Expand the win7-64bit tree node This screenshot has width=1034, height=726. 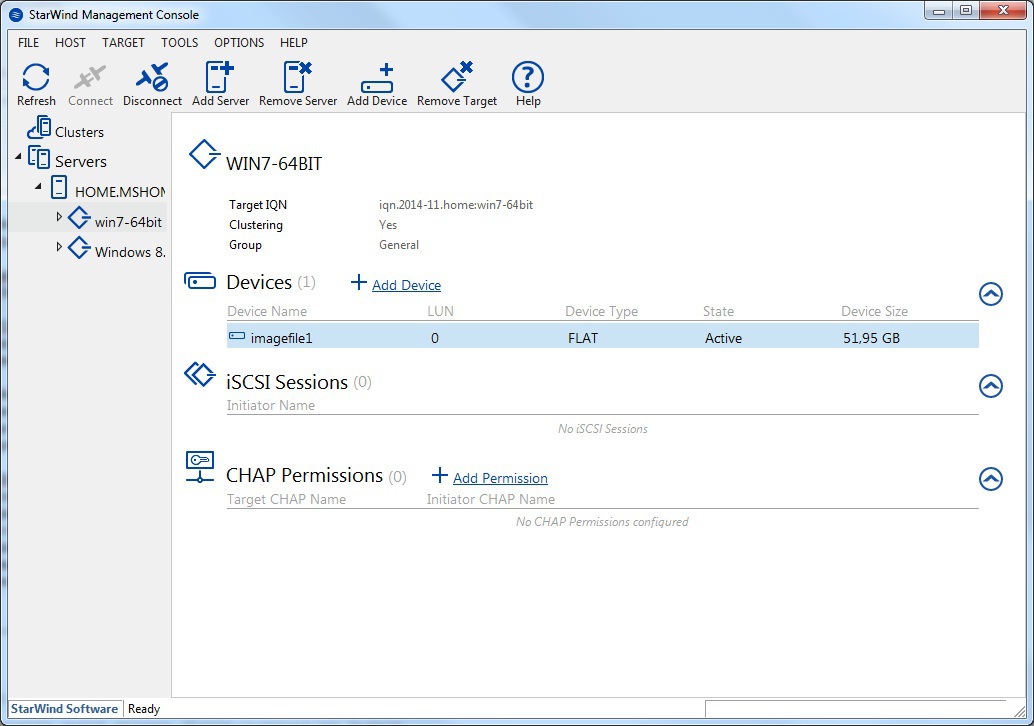(x=59, y=216)
